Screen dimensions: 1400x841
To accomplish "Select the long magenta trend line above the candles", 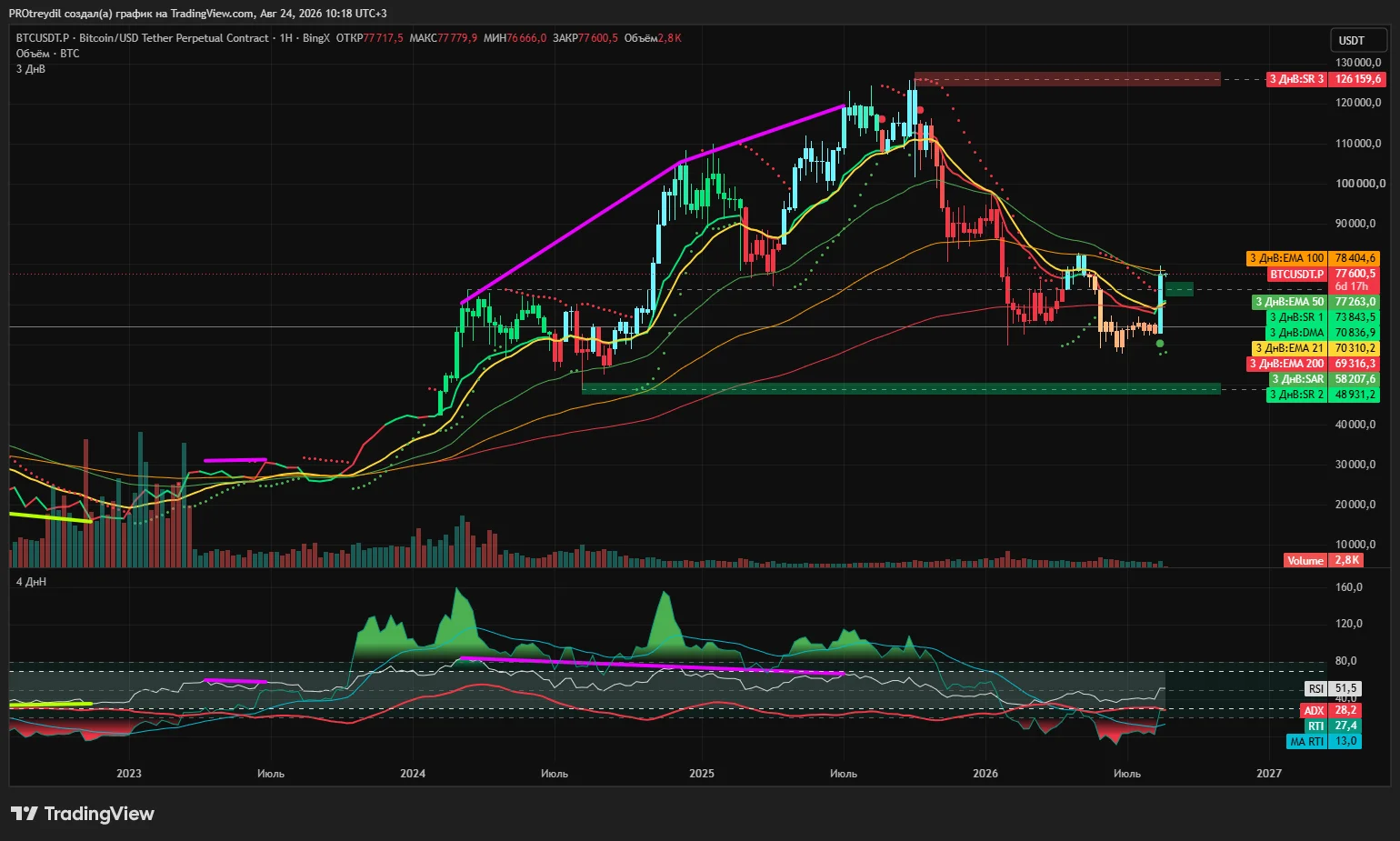I will (653, 205).
